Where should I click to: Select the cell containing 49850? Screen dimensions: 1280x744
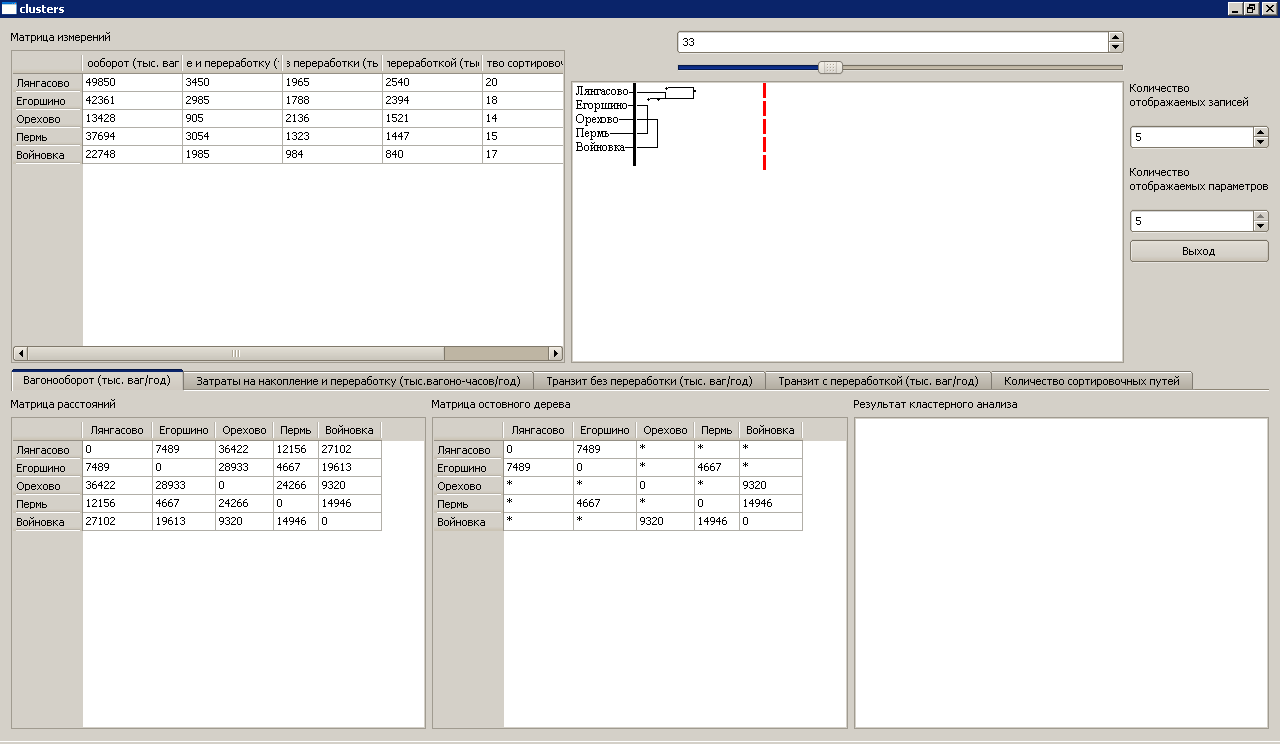(x=132, y=82)
